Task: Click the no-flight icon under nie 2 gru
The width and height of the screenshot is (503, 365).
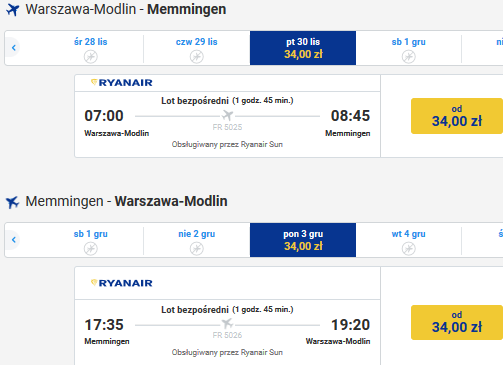Action: [x=197, y=248]
